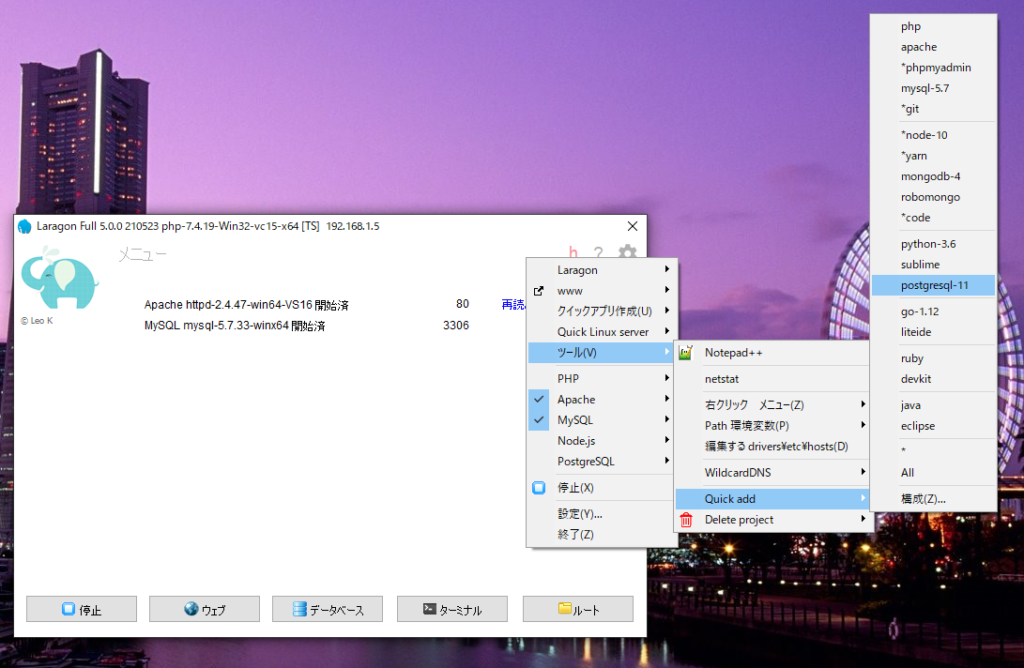The image size is (1024, 668).
Task: Expand the Path 環境変数(P) submenu arrow
Action: 863,425
